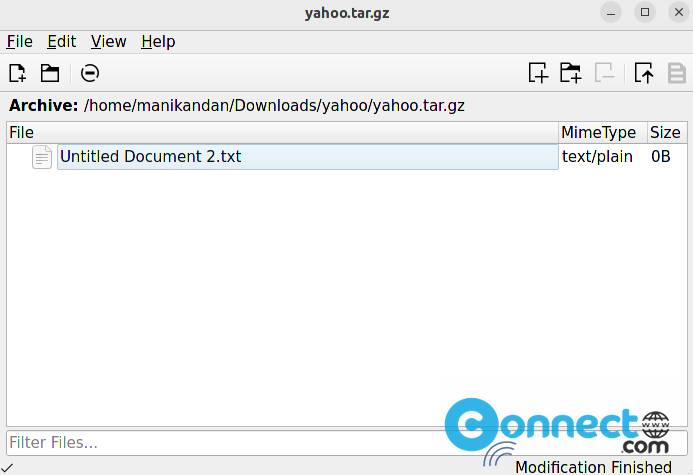
Task: Click the New Archive toolbar icon
Action: [18, 73]
